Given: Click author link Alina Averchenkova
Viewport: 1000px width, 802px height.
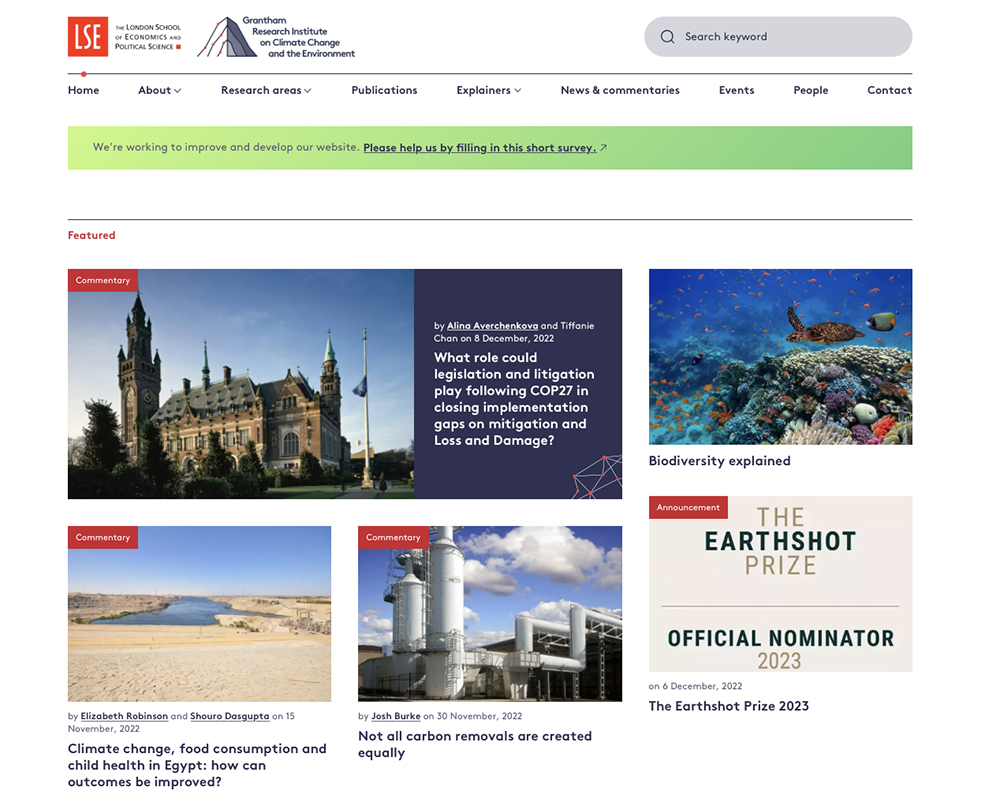Looking at the screenshot, I should [x=492, y=326].
